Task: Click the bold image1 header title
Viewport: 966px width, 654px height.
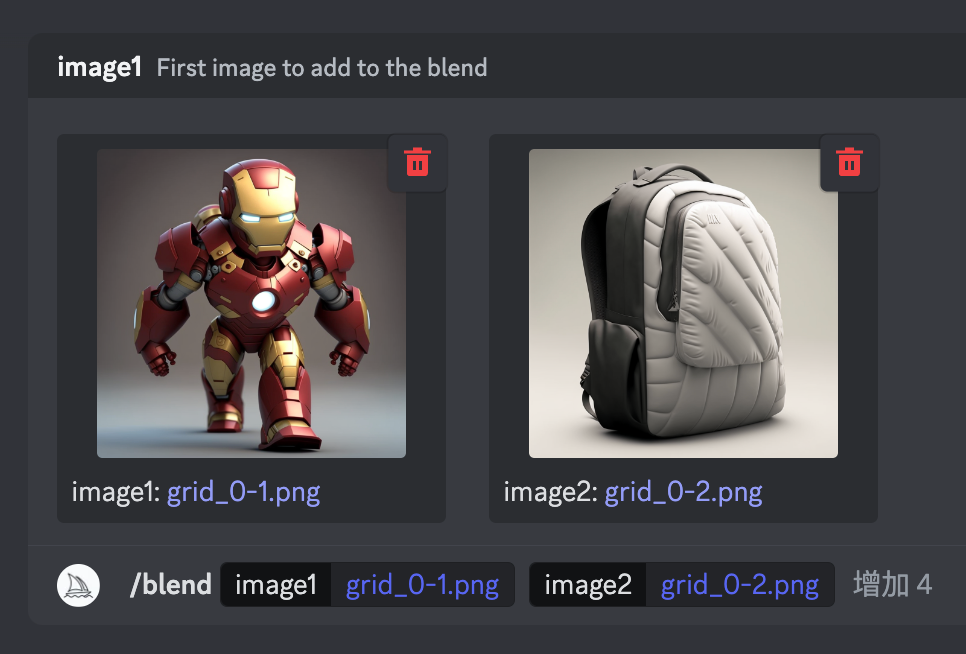Action: coord(100,67)
